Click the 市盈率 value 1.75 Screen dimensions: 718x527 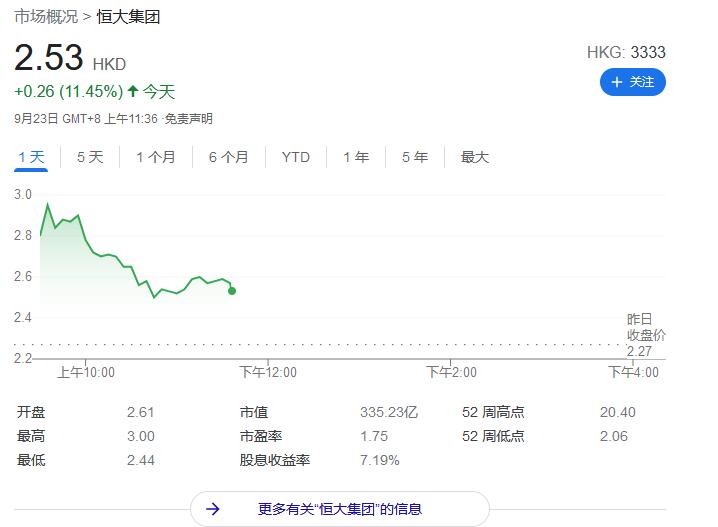pos(374,436)
